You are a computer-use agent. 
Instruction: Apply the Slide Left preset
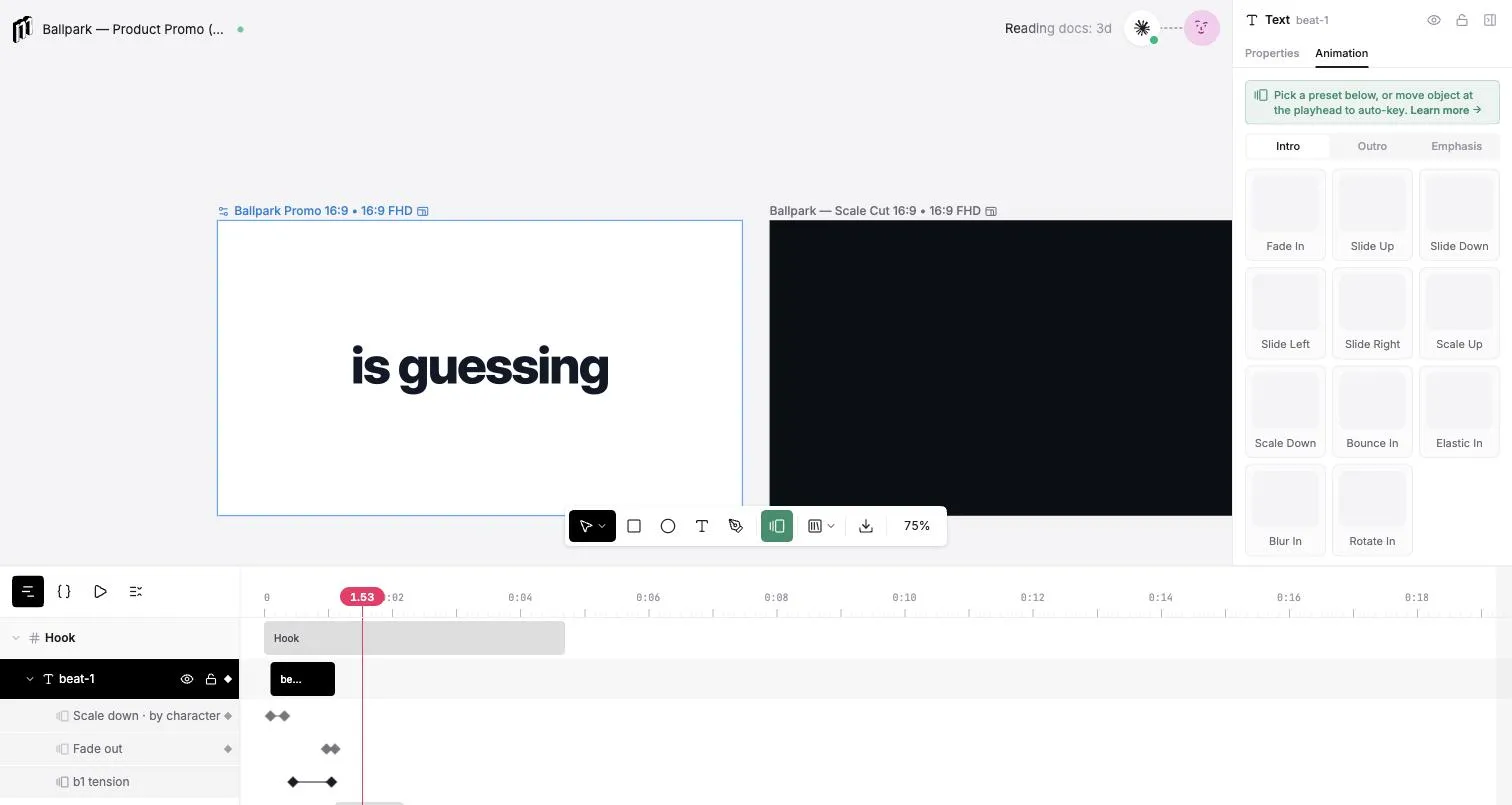point(1285,312)
